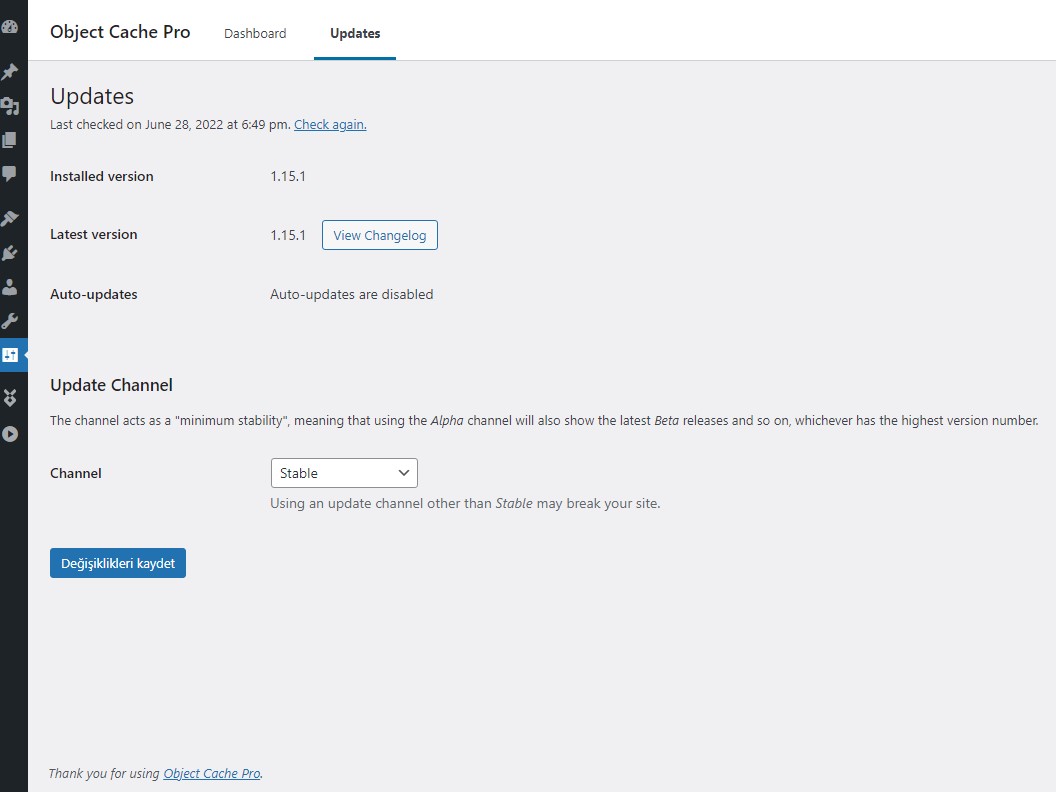Image resolution: width=1056 pixels, height=792 pixels.
Task: Follow the Check again link
Action: pyautogui.click(x=330, y=124)
